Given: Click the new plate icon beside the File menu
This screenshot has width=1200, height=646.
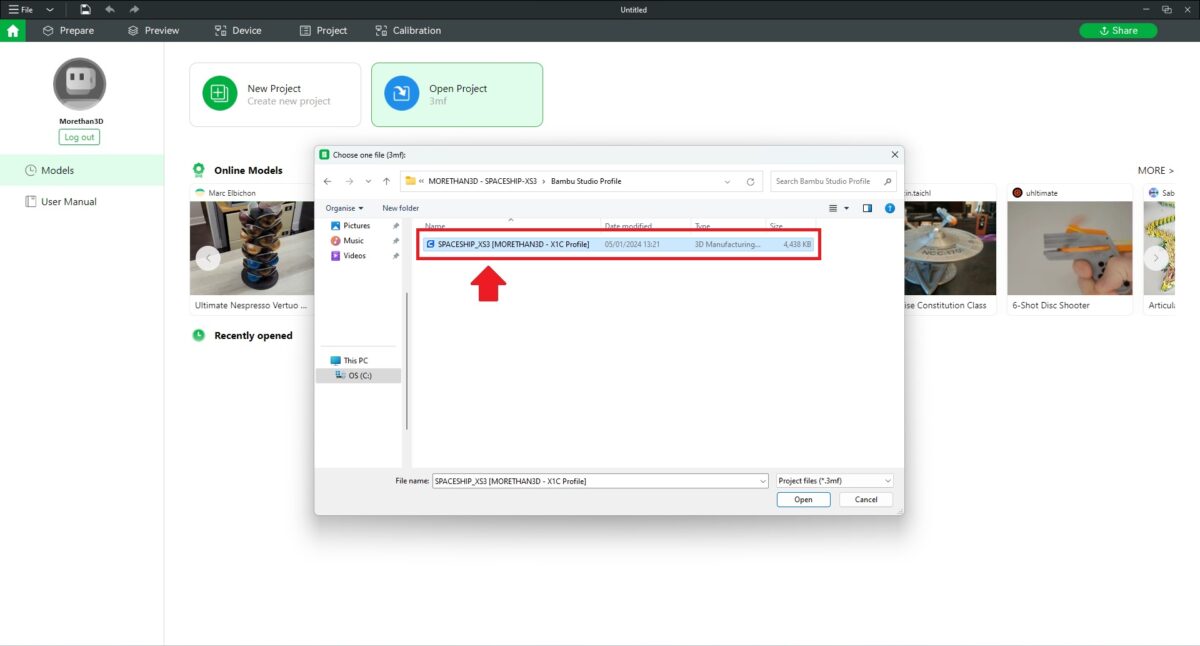Looking at the screenshot, I should click(x=85, y=9).
